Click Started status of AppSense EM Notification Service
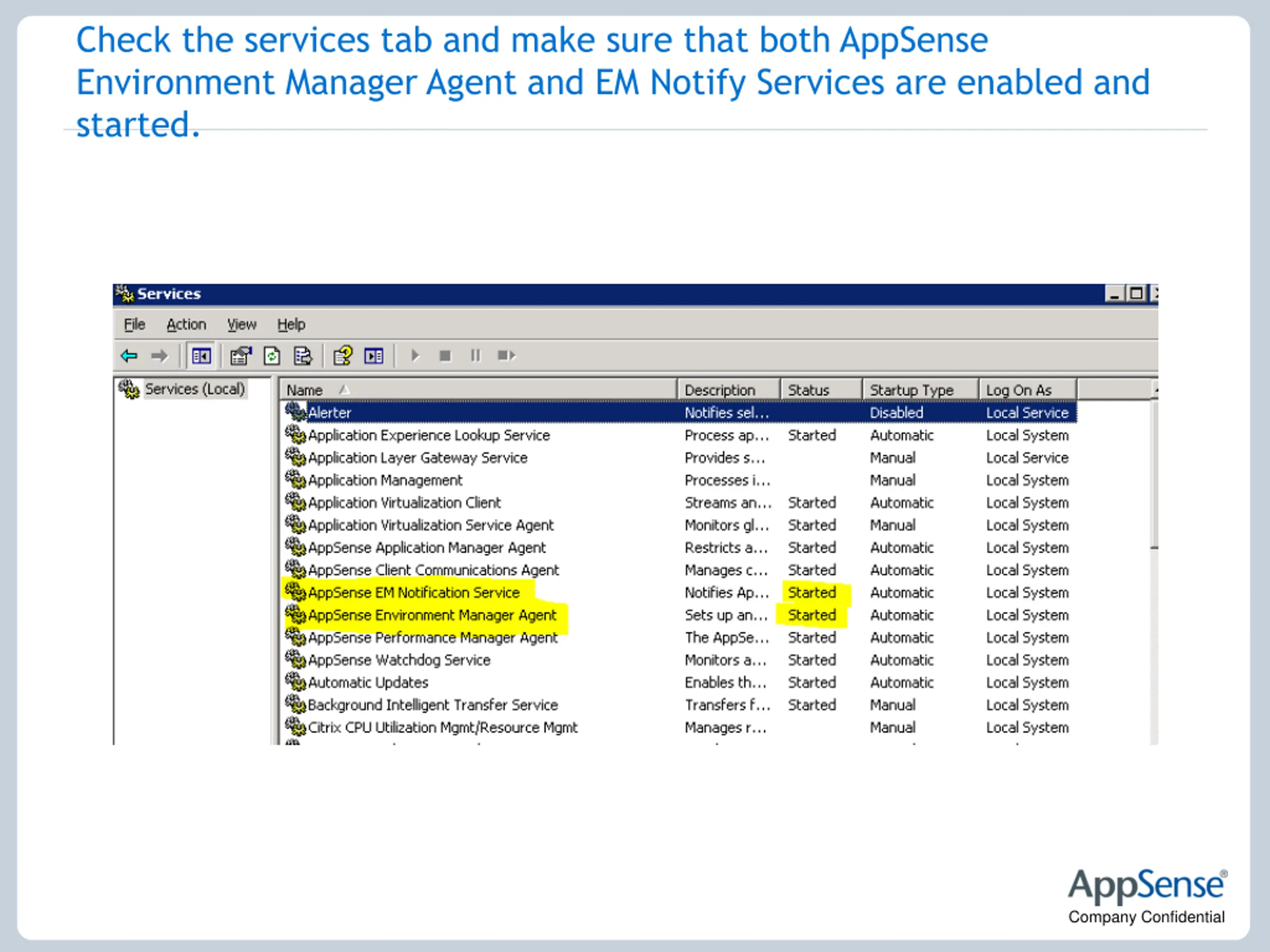Screen dimensions: 1270x952 pos(812,592)
